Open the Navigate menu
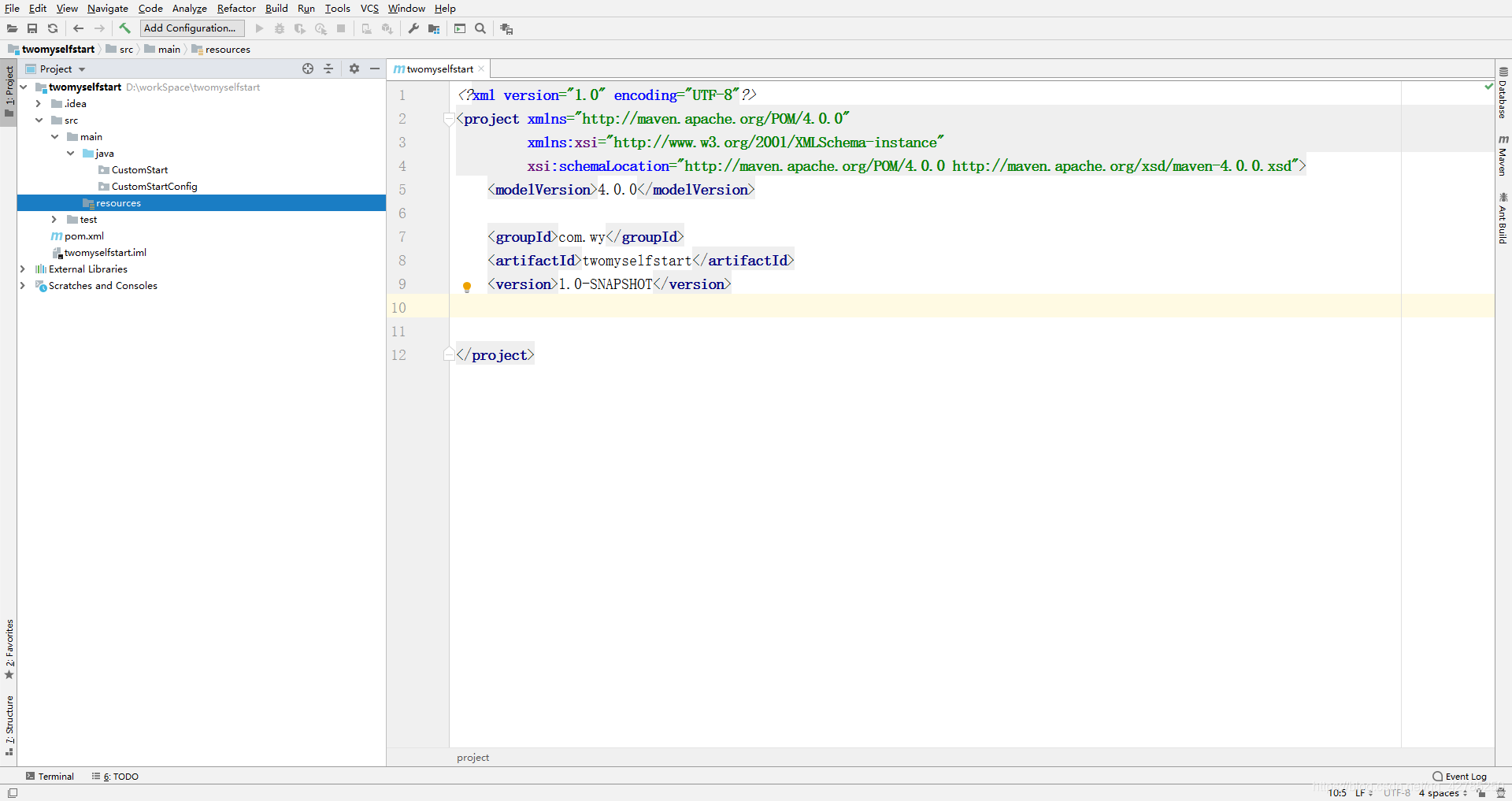Image resolution: width=1512 pixels, height=801 pixels. click(108, 8)
